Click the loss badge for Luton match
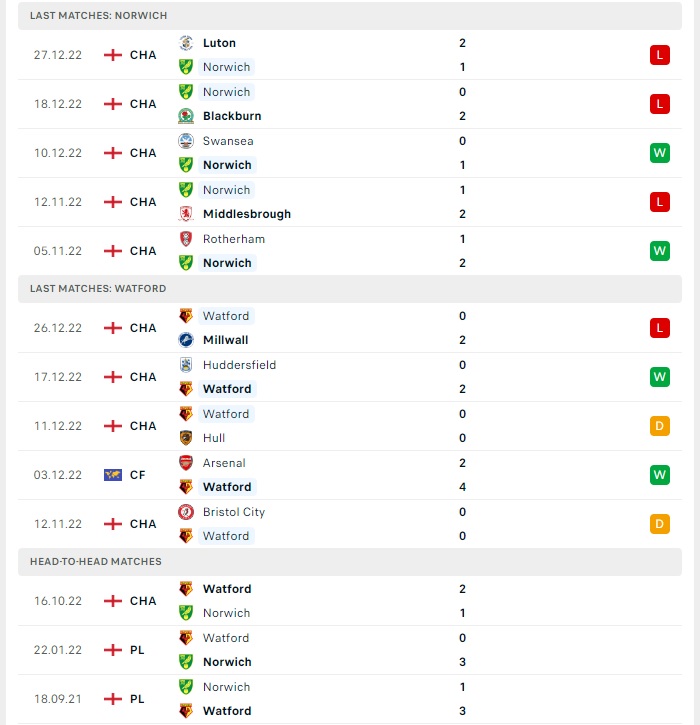 659,55
